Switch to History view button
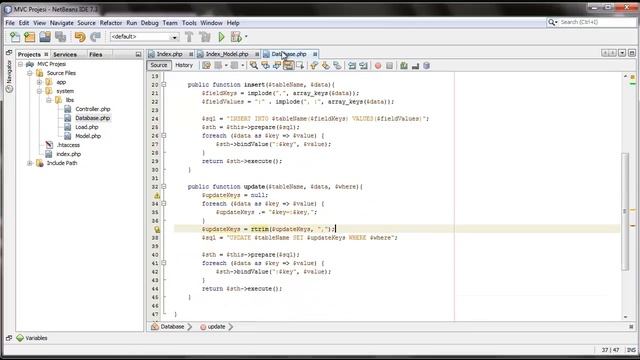This screenshot has height=360, width=640. pos(184,65)
